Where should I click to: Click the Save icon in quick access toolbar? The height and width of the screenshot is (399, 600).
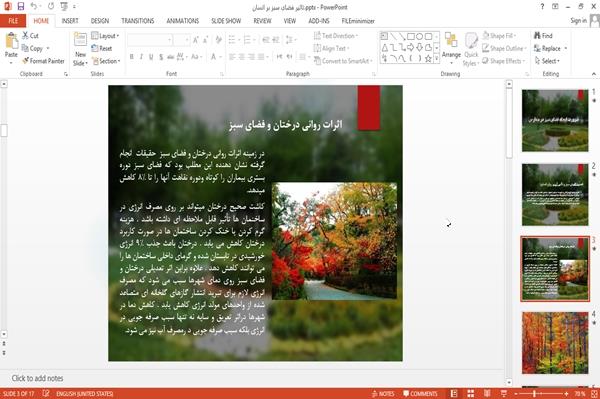[21, 7]
